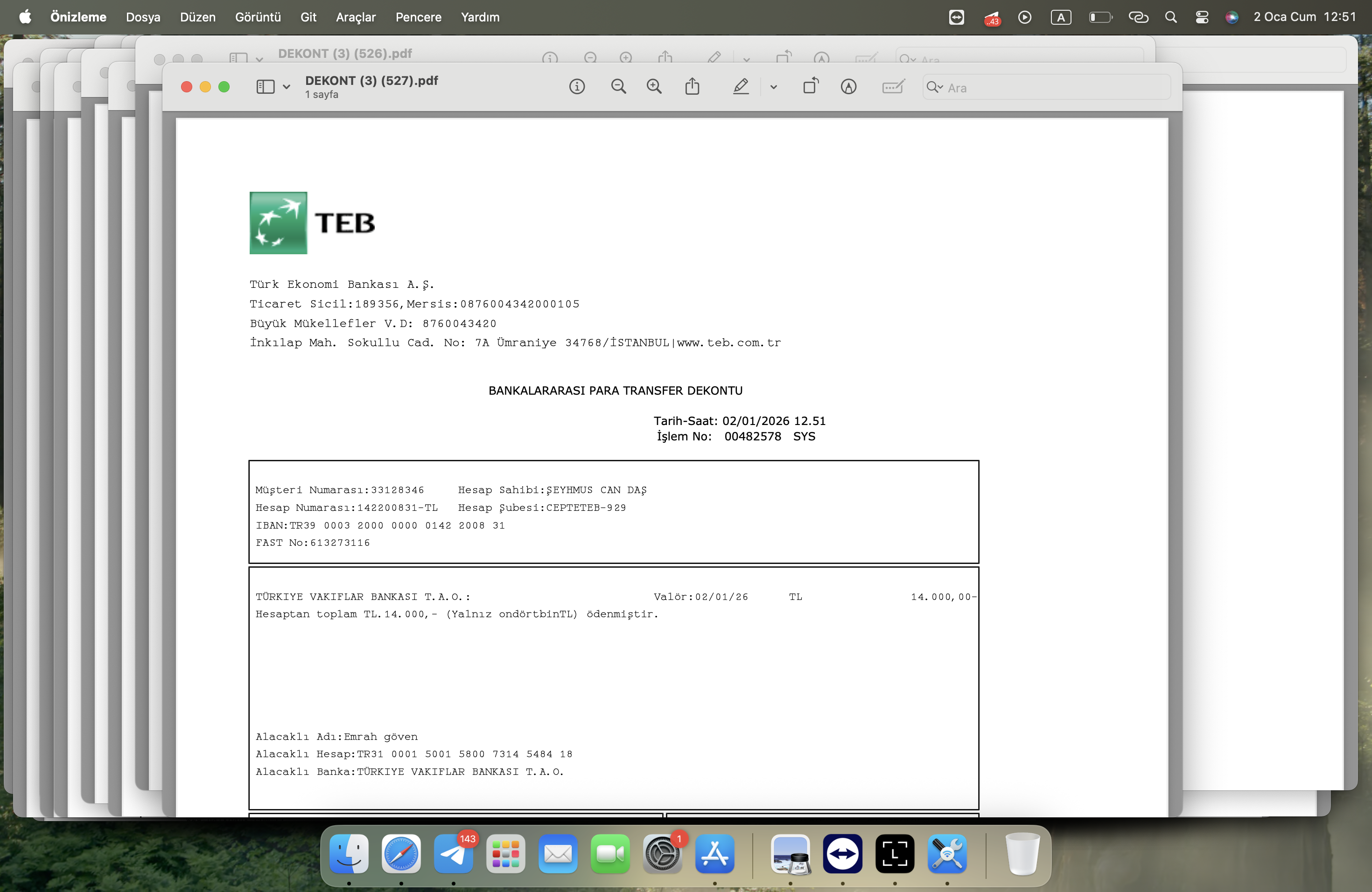Open the Git menu
Viewport: 1372px width, 892px height.
point(308,17)
